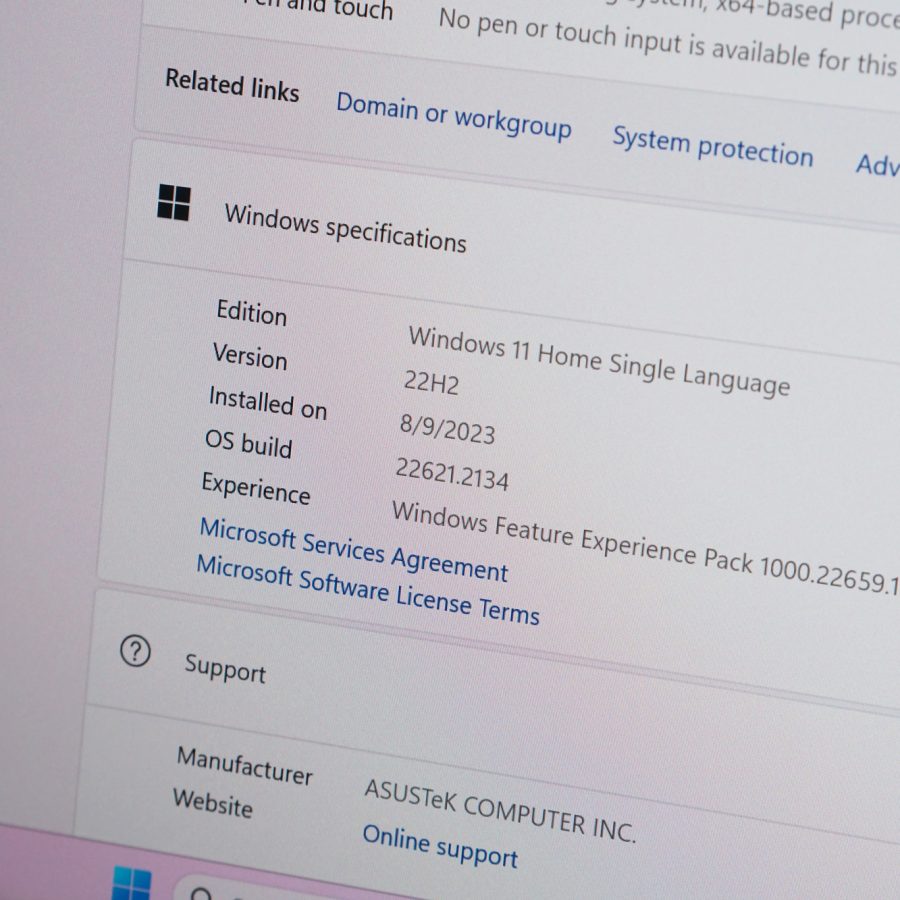Open the Windows Start button on taskbar

tap(131, 884)
